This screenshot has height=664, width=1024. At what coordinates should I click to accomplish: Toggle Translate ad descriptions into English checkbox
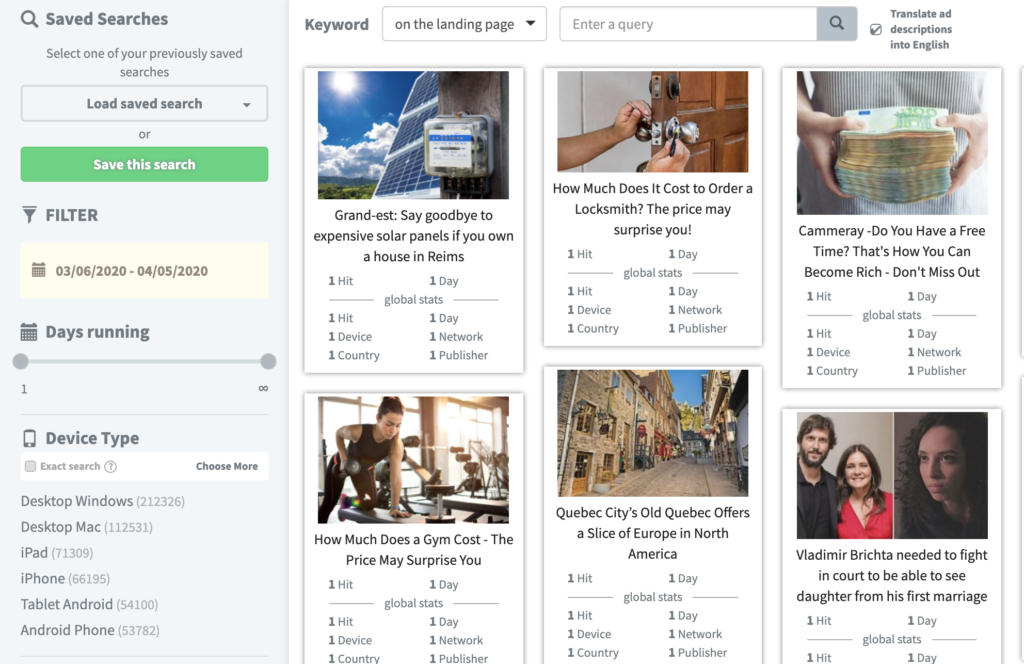point(876,30)
